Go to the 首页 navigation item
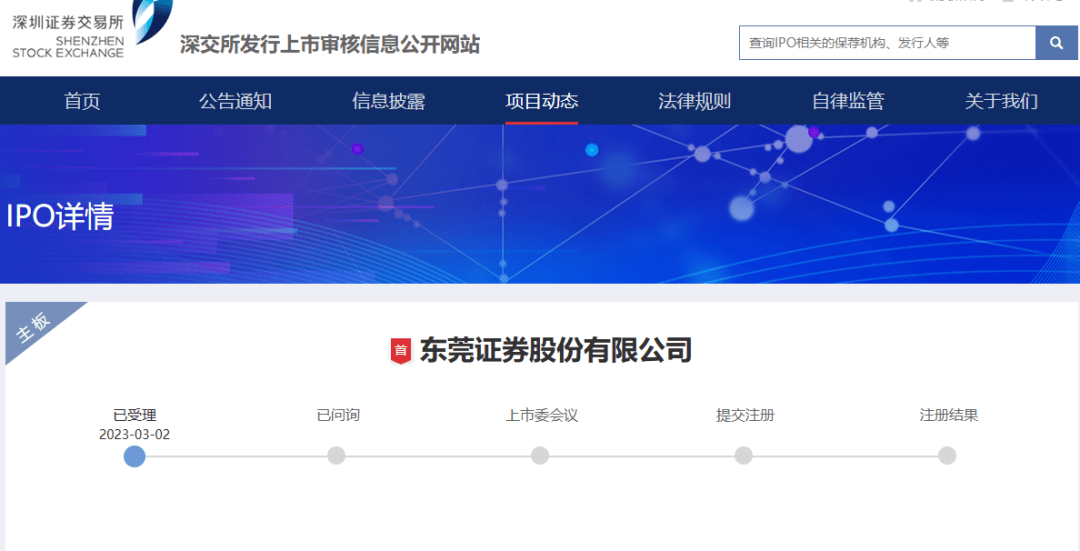The height and width of the screenshot is (551, 1080). click(x=82, y=101)
